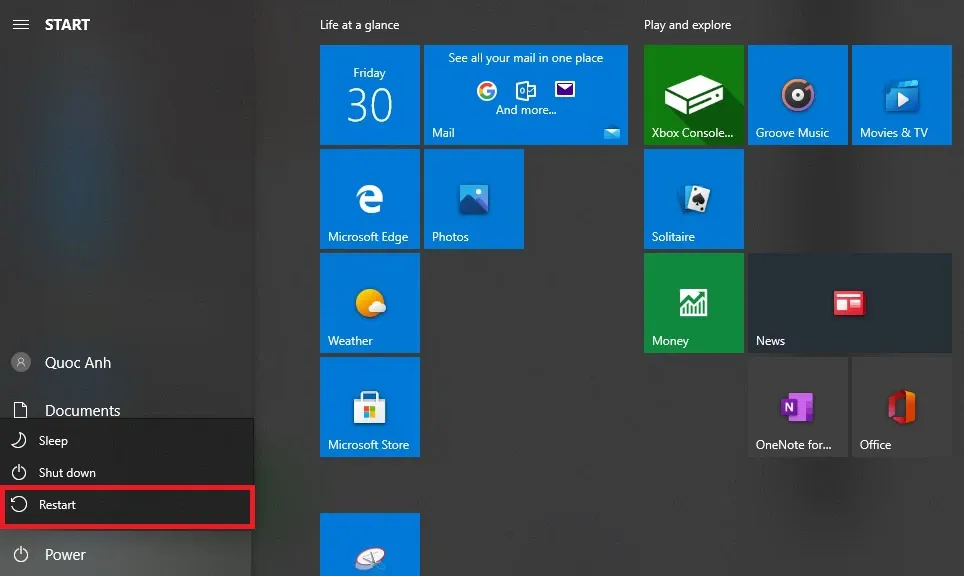
Task: Open the Movies & TV tile
Action: pos(901,95)
